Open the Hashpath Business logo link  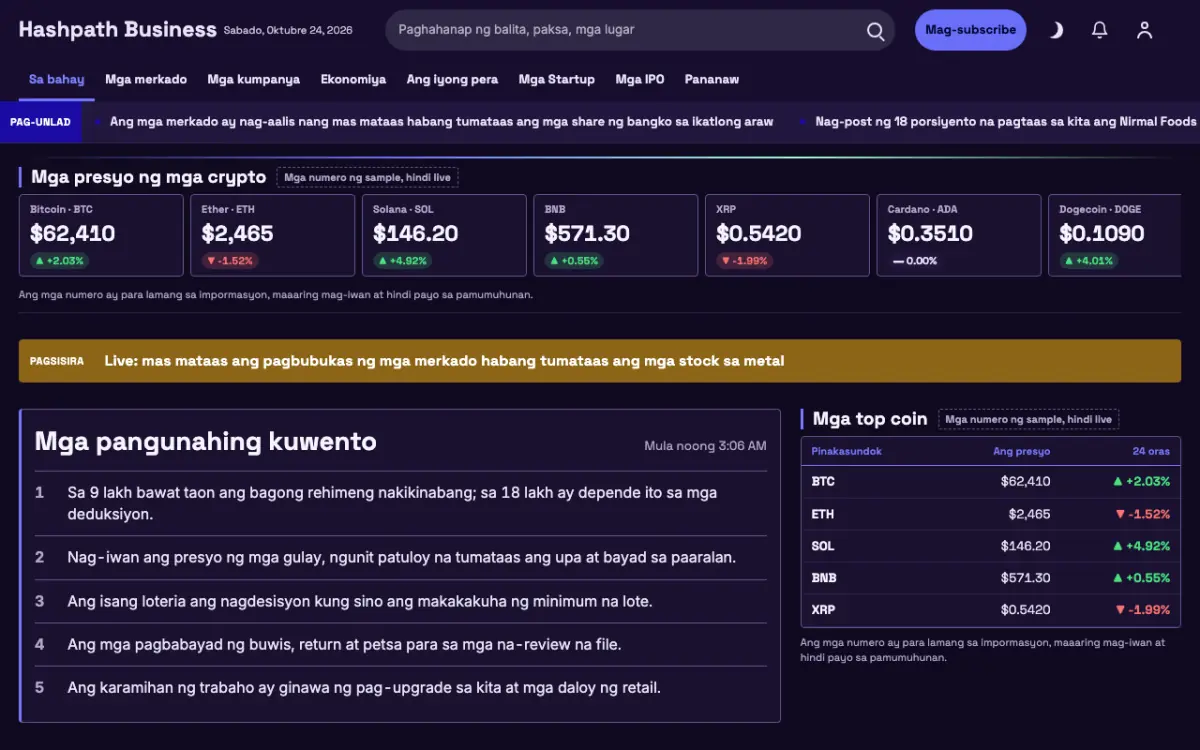tap(117, 30)
